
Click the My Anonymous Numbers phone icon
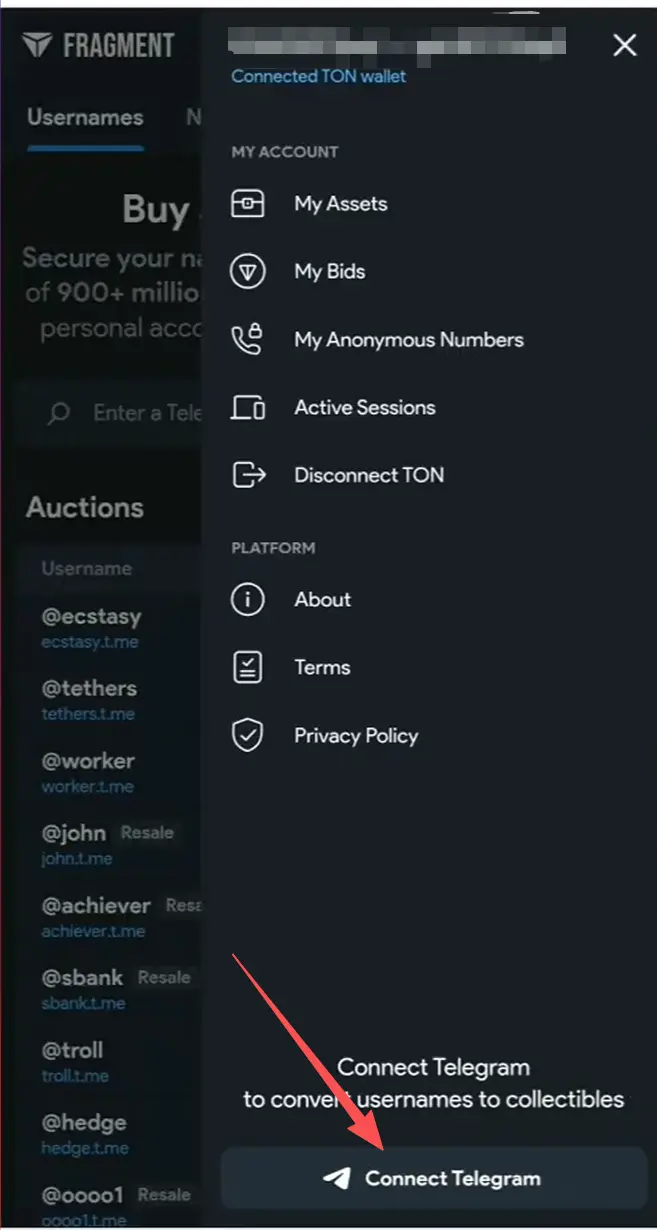pos(247,340)
